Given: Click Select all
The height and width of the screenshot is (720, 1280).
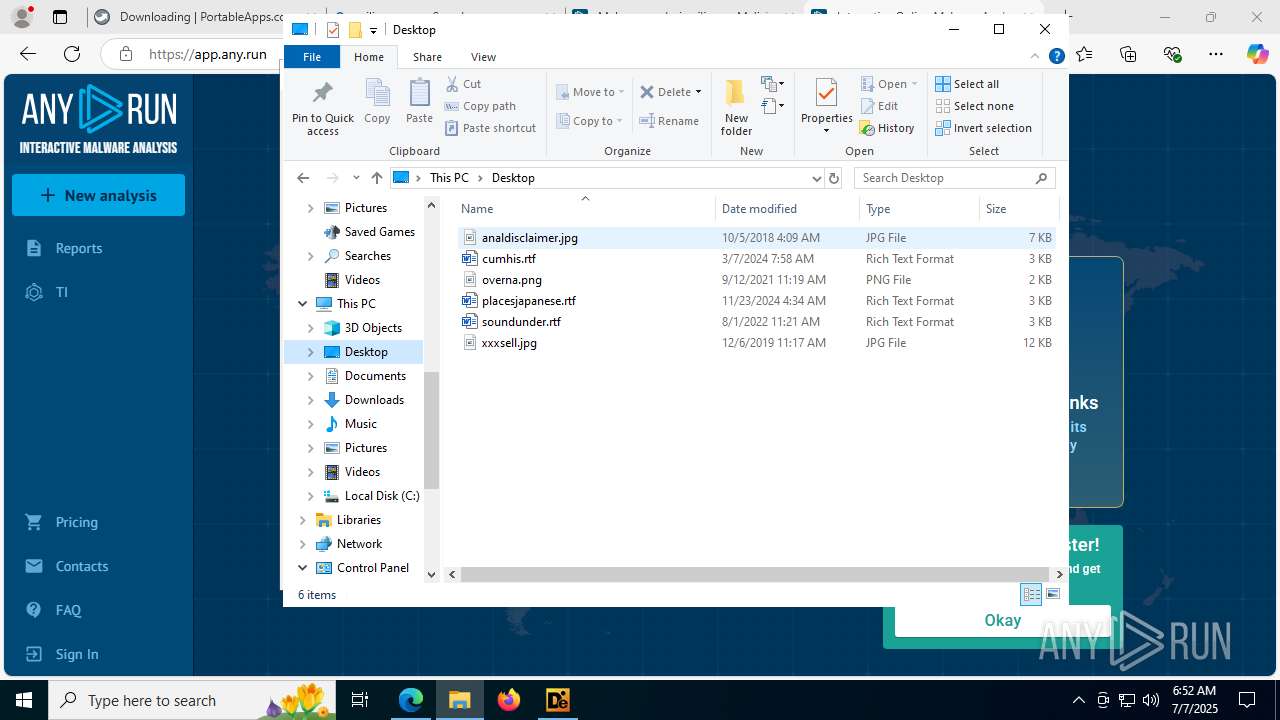Looking at the screenshot, I should (967, 84).
